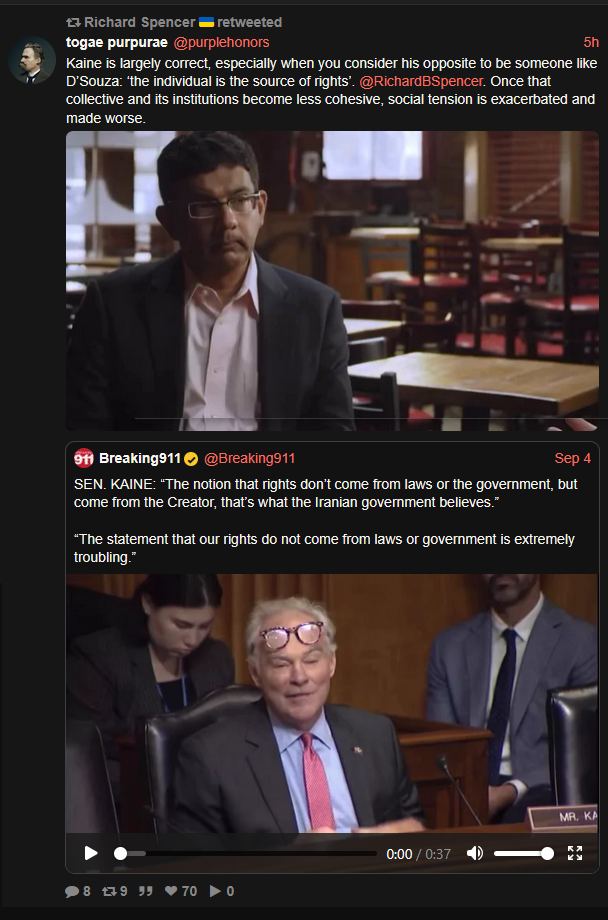Screen dimensions: 608x920
Task: Play the Breaking911 video
Action: point(91,853)
